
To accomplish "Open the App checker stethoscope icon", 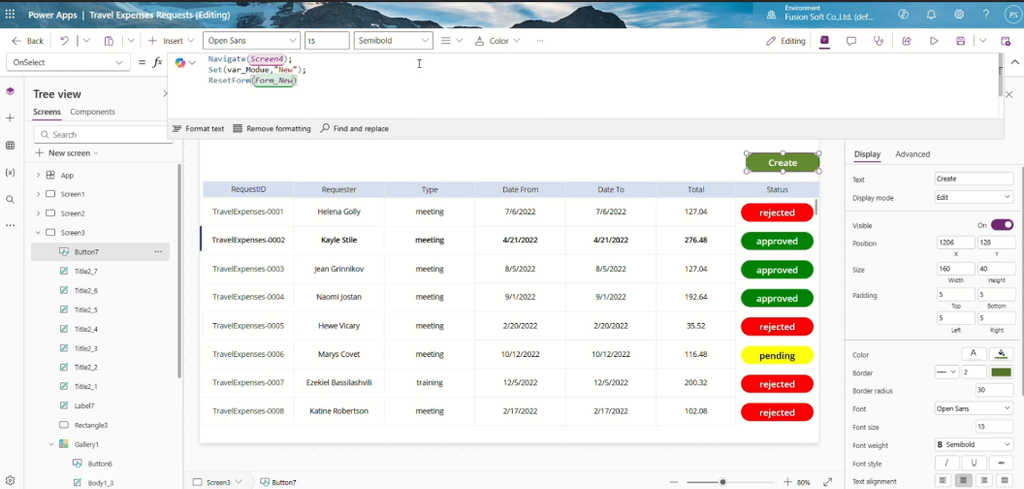I will (879, 40).
